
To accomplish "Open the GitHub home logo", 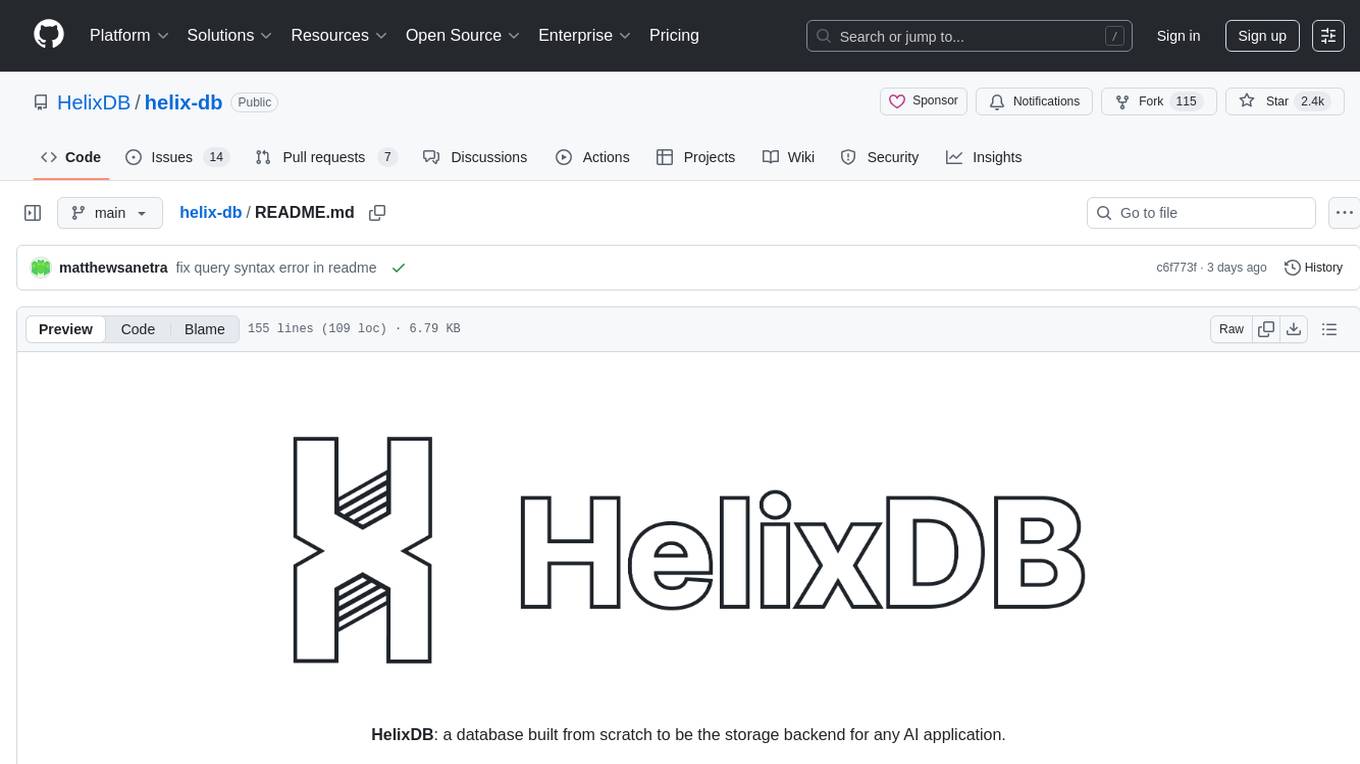I will [x=49, y=35].
